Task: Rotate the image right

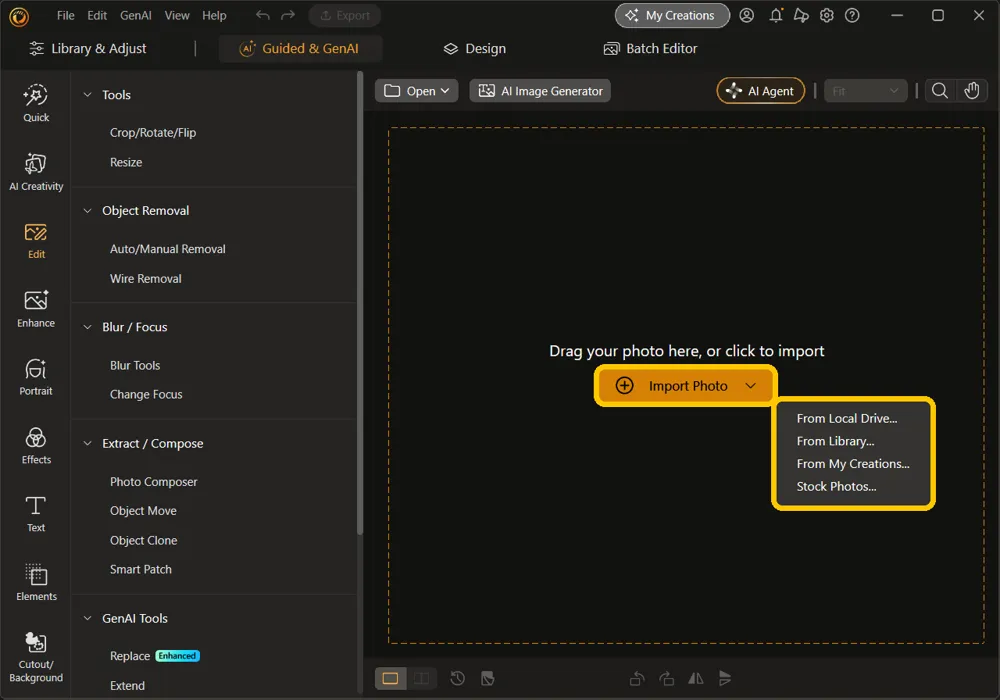Action: coord(666,678)
